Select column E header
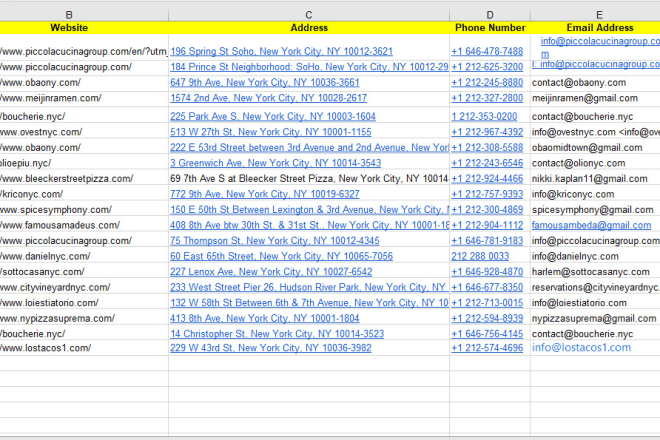 [598, 14]
